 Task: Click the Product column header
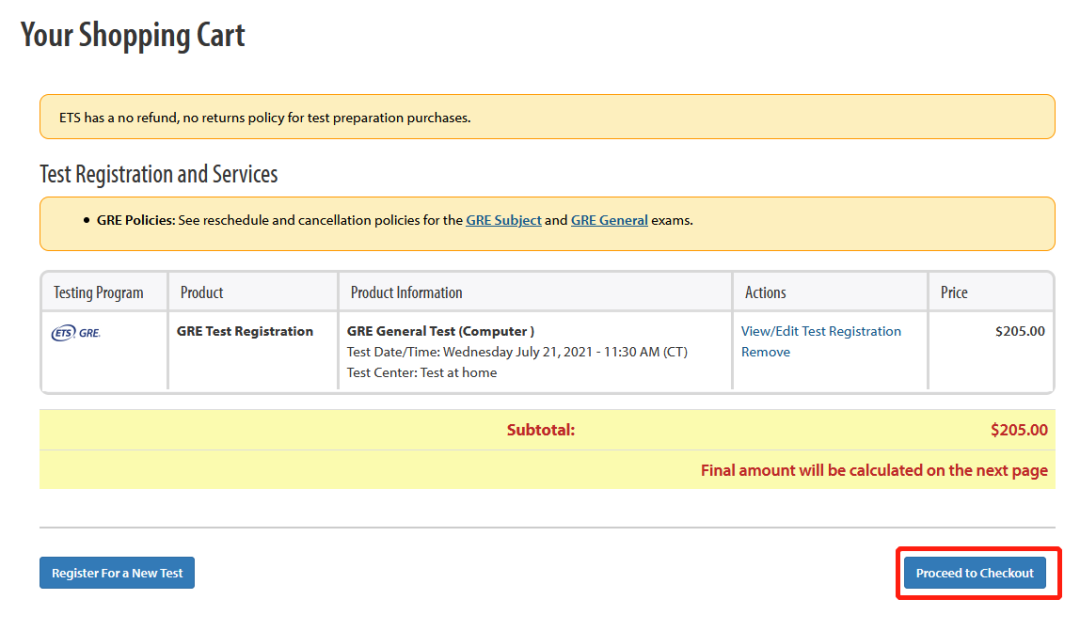point(202,293)
